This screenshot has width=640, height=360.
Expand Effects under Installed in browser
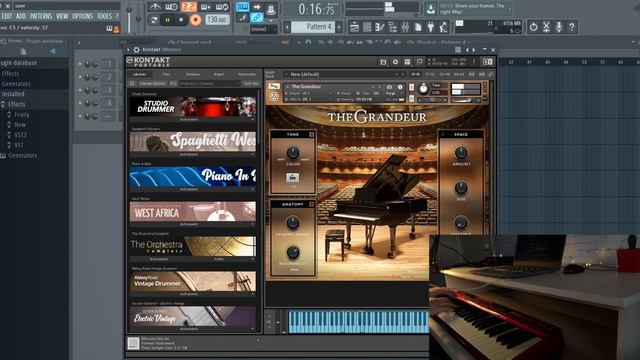[16, 104]
